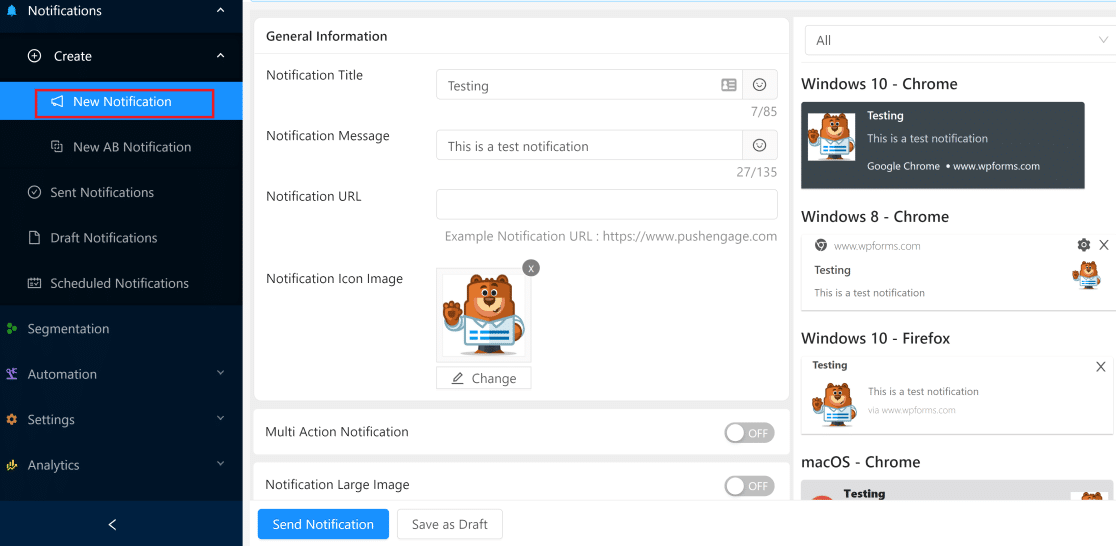The height and width of the screenshot is (546, 1116).
Task: Open the All preview filter dropdown
Action: tap(958, 40)
